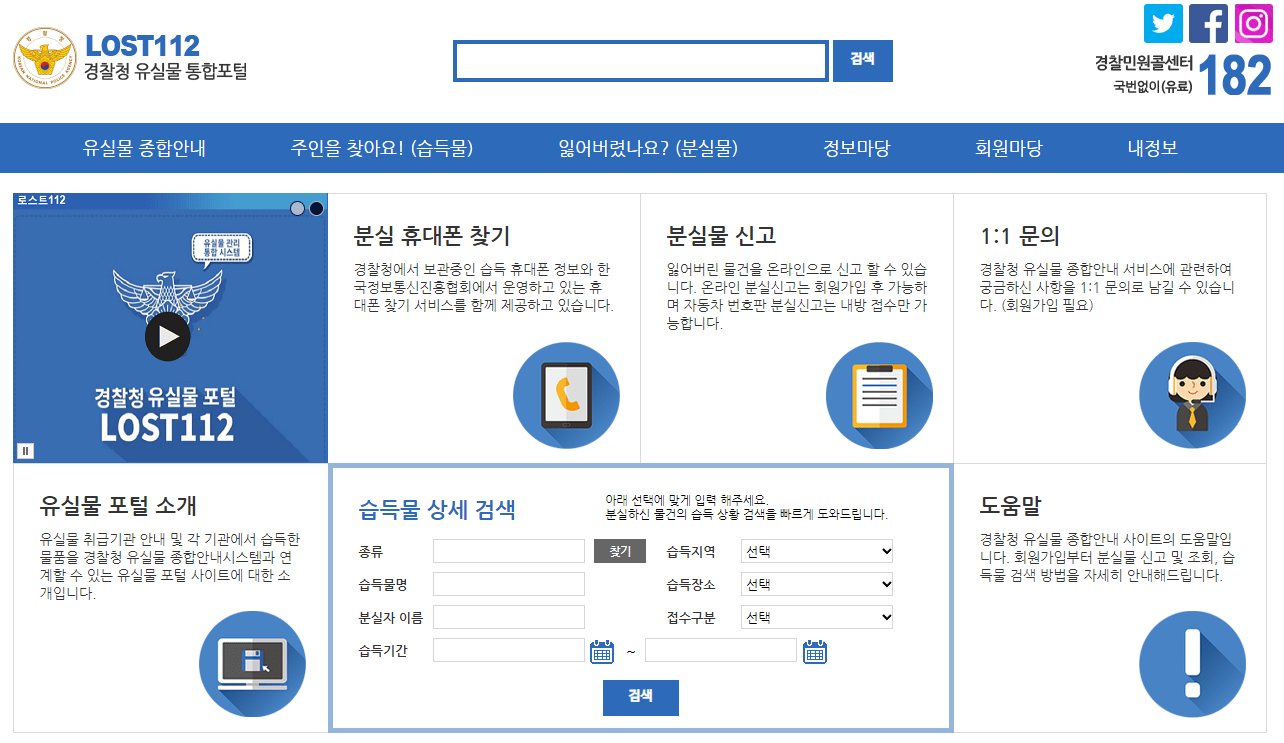Open the Instagram social link

[x=1253, y=23]
